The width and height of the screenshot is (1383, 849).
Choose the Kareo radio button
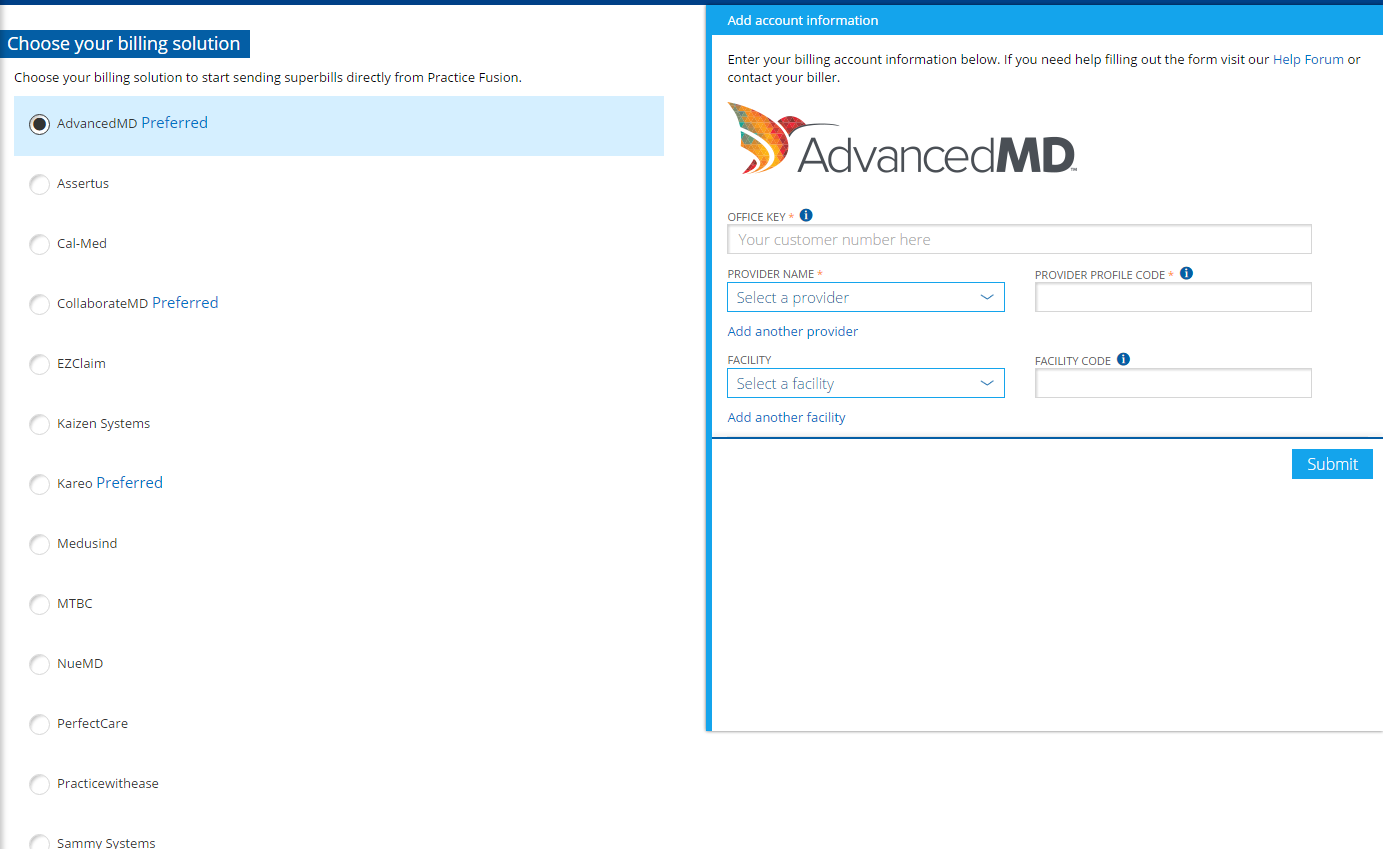click(39, 484)
